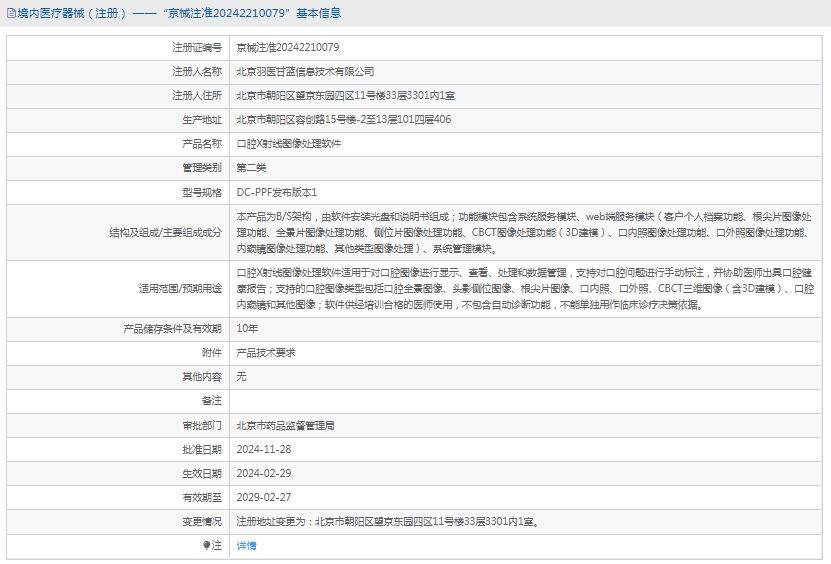This screenshot has width=831, height=564.
Task: Click the management category value 第二类
Action: tap(251, 168)
